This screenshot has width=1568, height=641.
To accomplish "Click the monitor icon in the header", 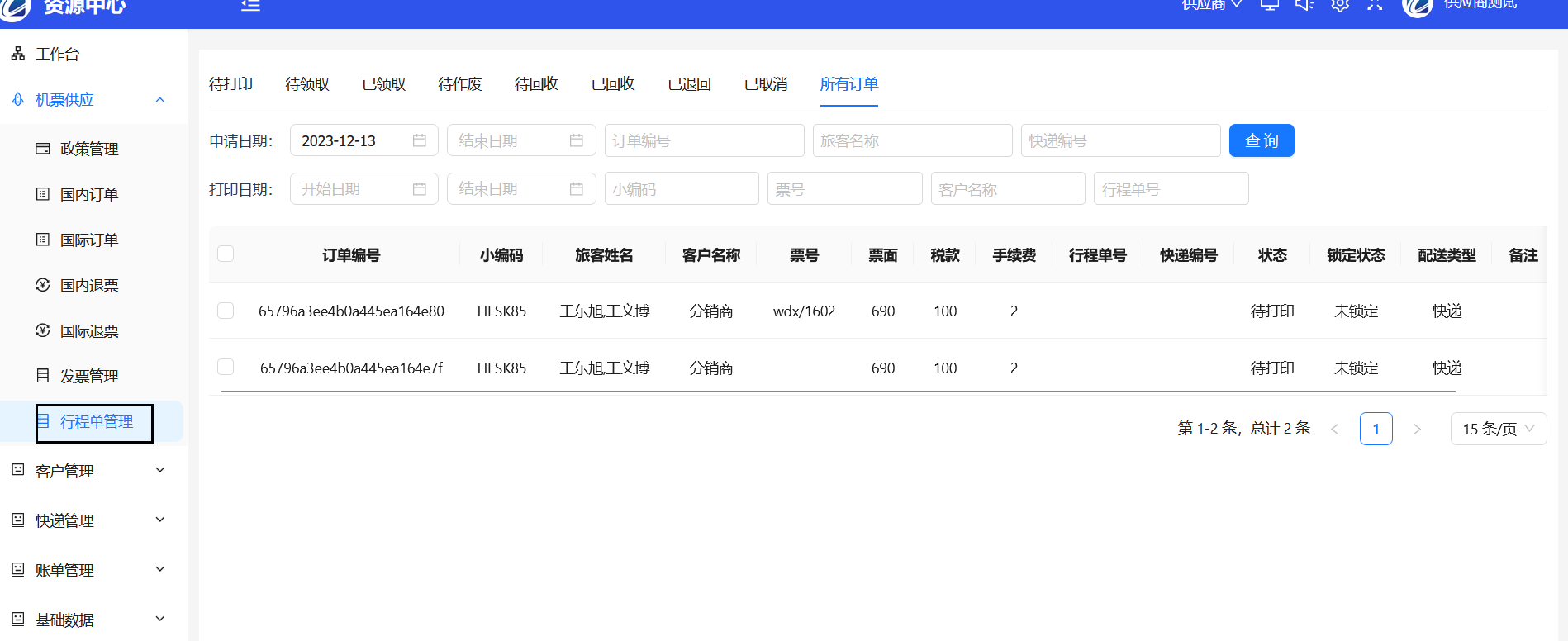I will pos(1270,5).
